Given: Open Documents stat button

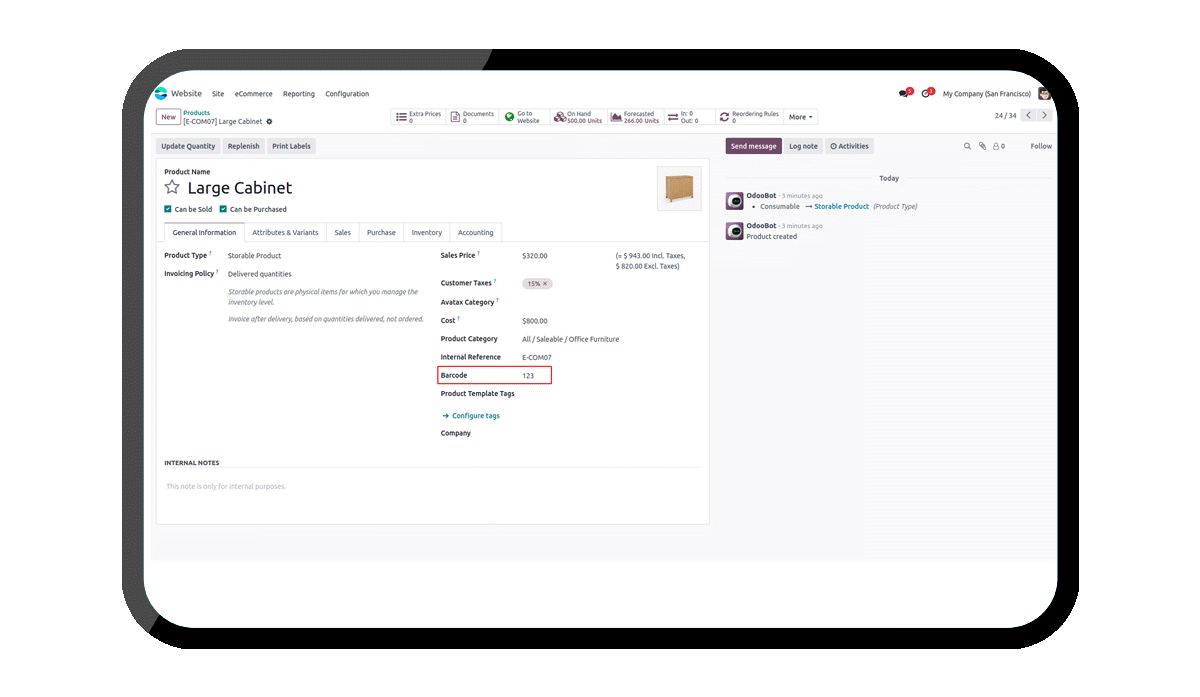Looking at the screenshot, I should (472, 117).
